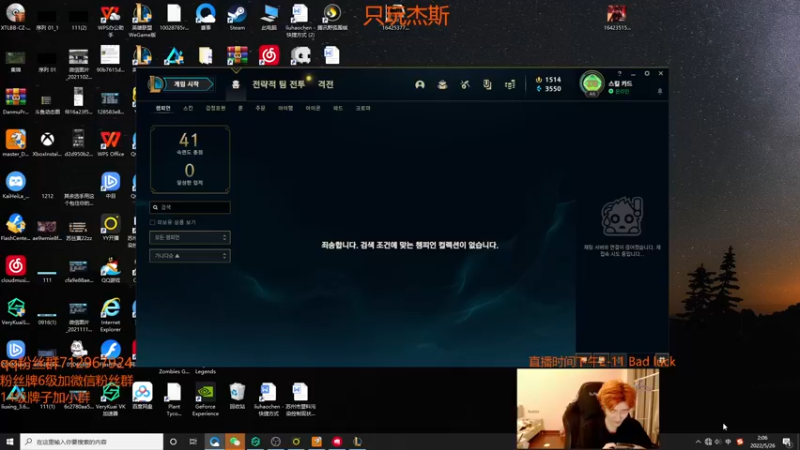The image size is (800, 450).
Task: Open the Store coins icon
Action: pos(510,85)
